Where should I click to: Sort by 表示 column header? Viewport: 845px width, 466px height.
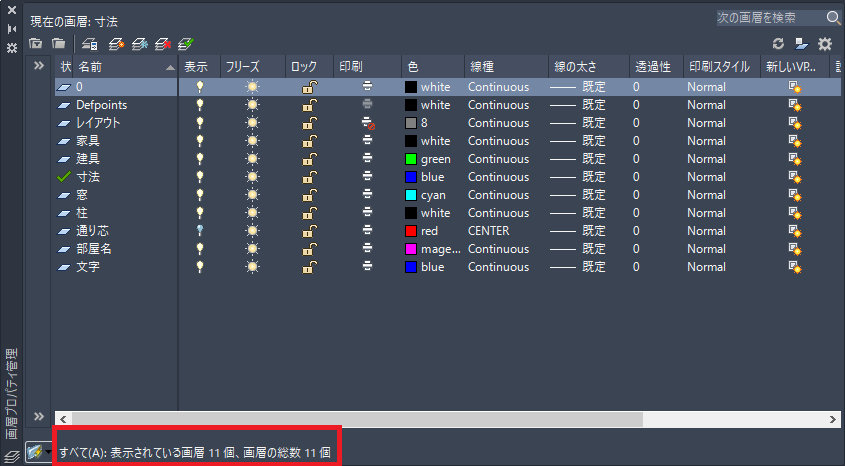coord(199,67)
